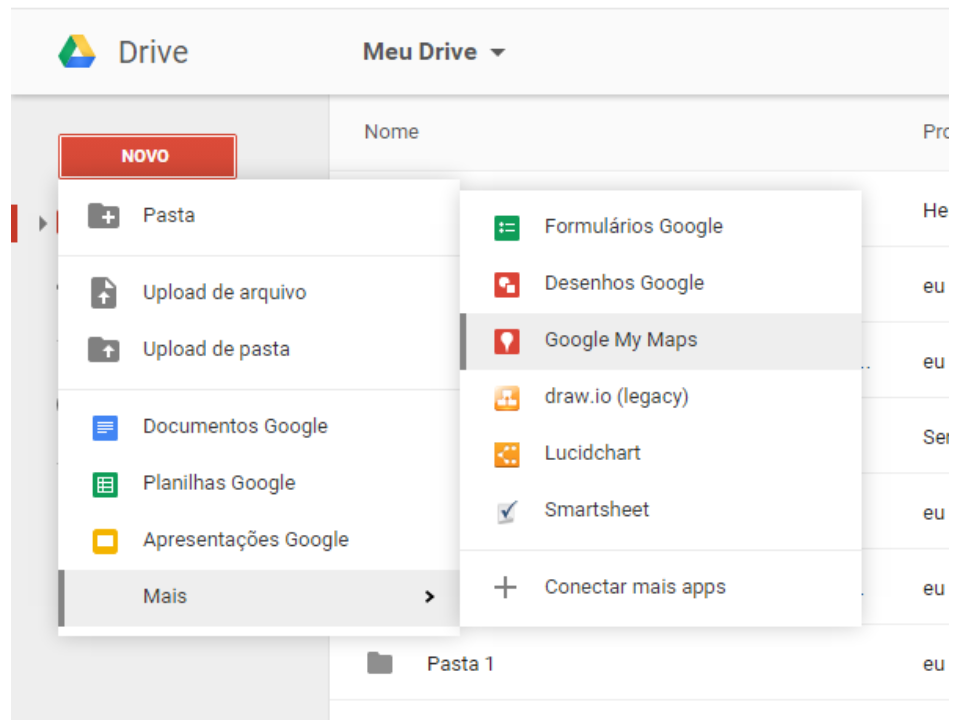
Task: Click the Google Drive logo icon
Action: (x=77, y=52)
